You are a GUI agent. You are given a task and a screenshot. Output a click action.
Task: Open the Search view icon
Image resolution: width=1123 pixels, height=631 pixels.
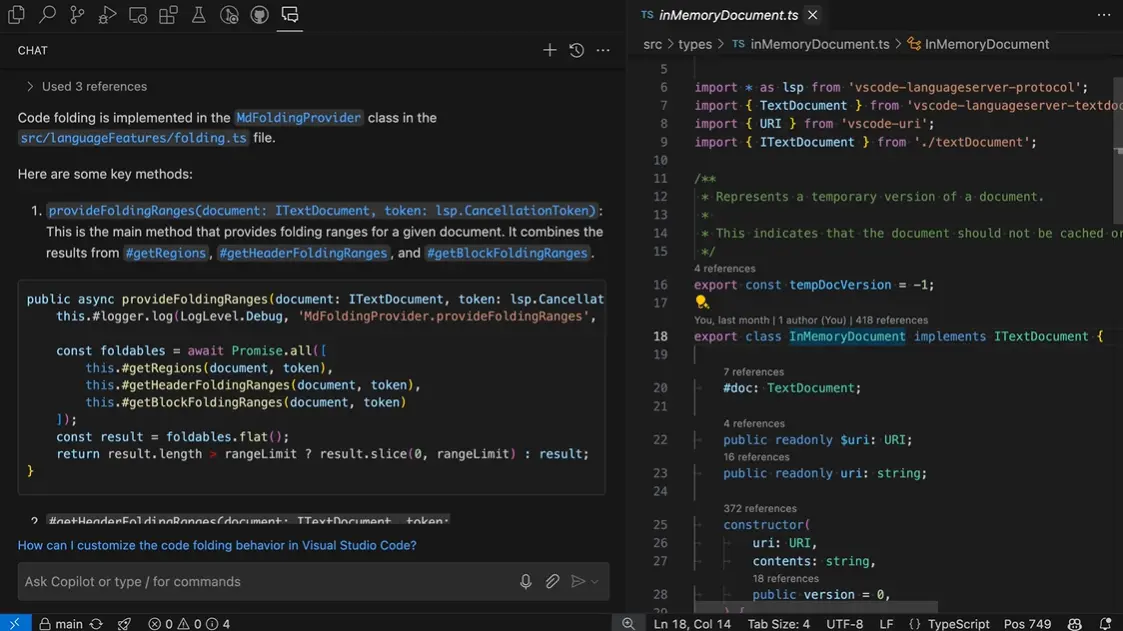click(47, 14)
